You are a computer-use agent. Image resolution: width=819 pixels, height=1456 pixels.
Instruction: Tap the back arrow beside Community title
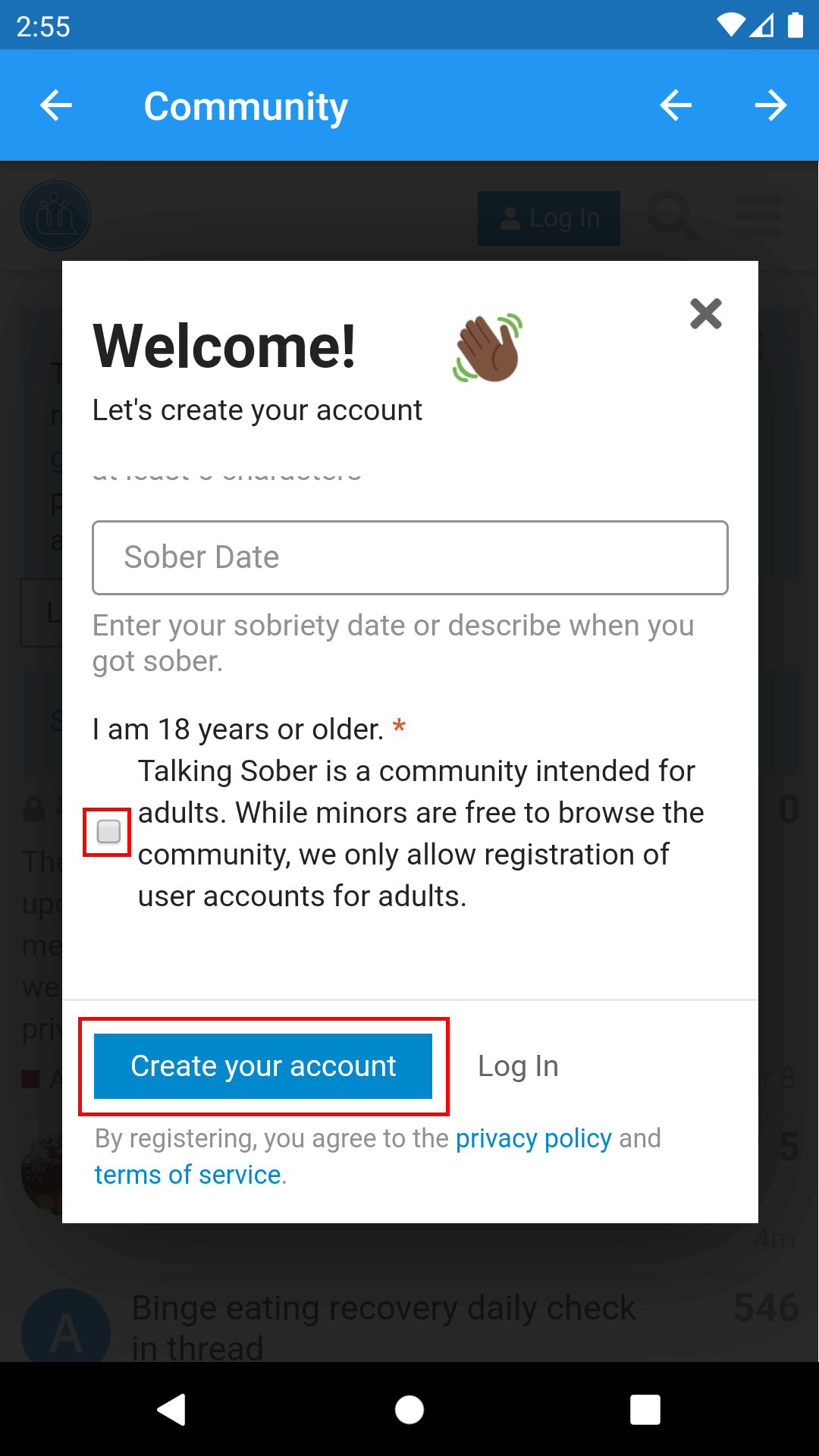tap(56, 105)
